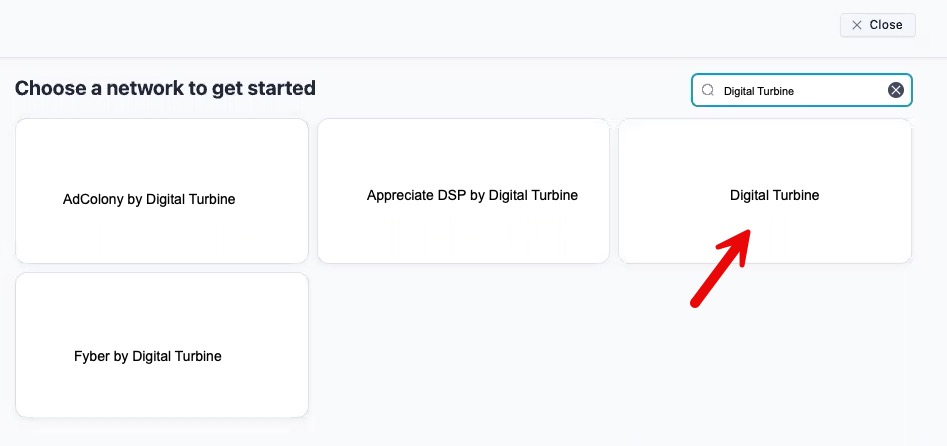Click the blank header bar left of Close
947x446 pixels.
click(x=417, y=27)
